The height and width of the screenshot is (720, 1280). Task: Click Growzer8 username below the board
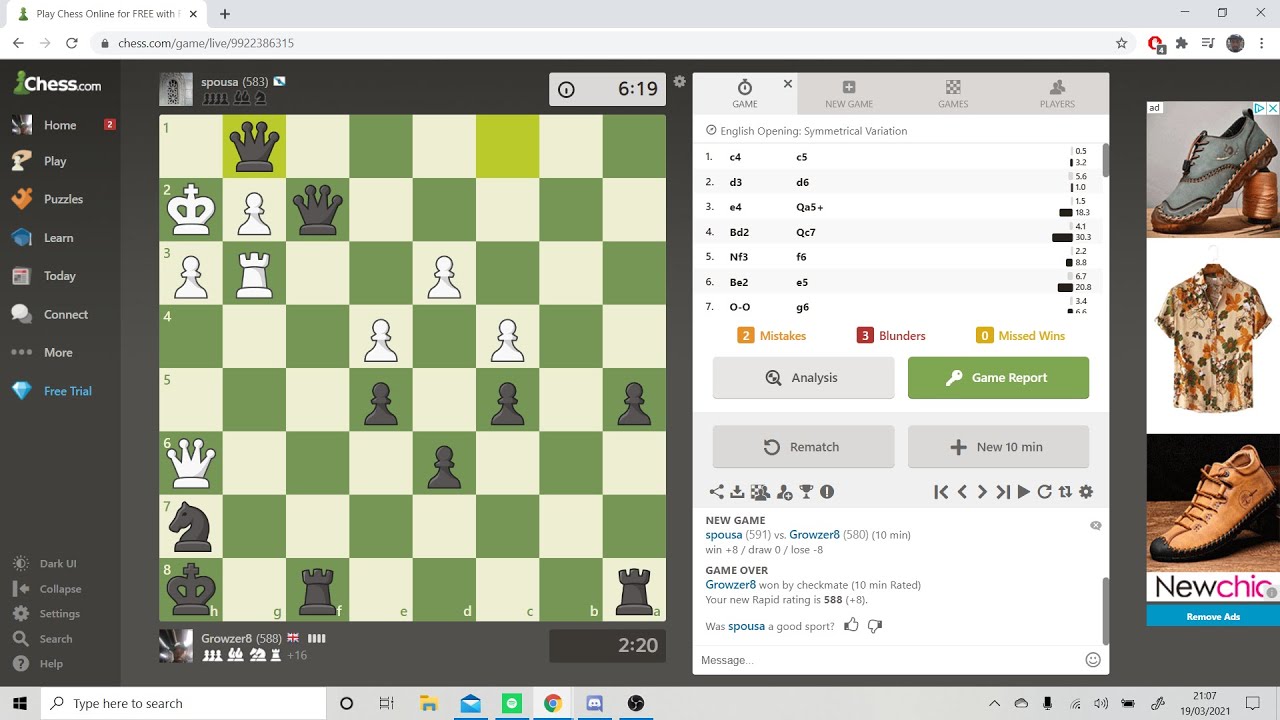point(226,638)
